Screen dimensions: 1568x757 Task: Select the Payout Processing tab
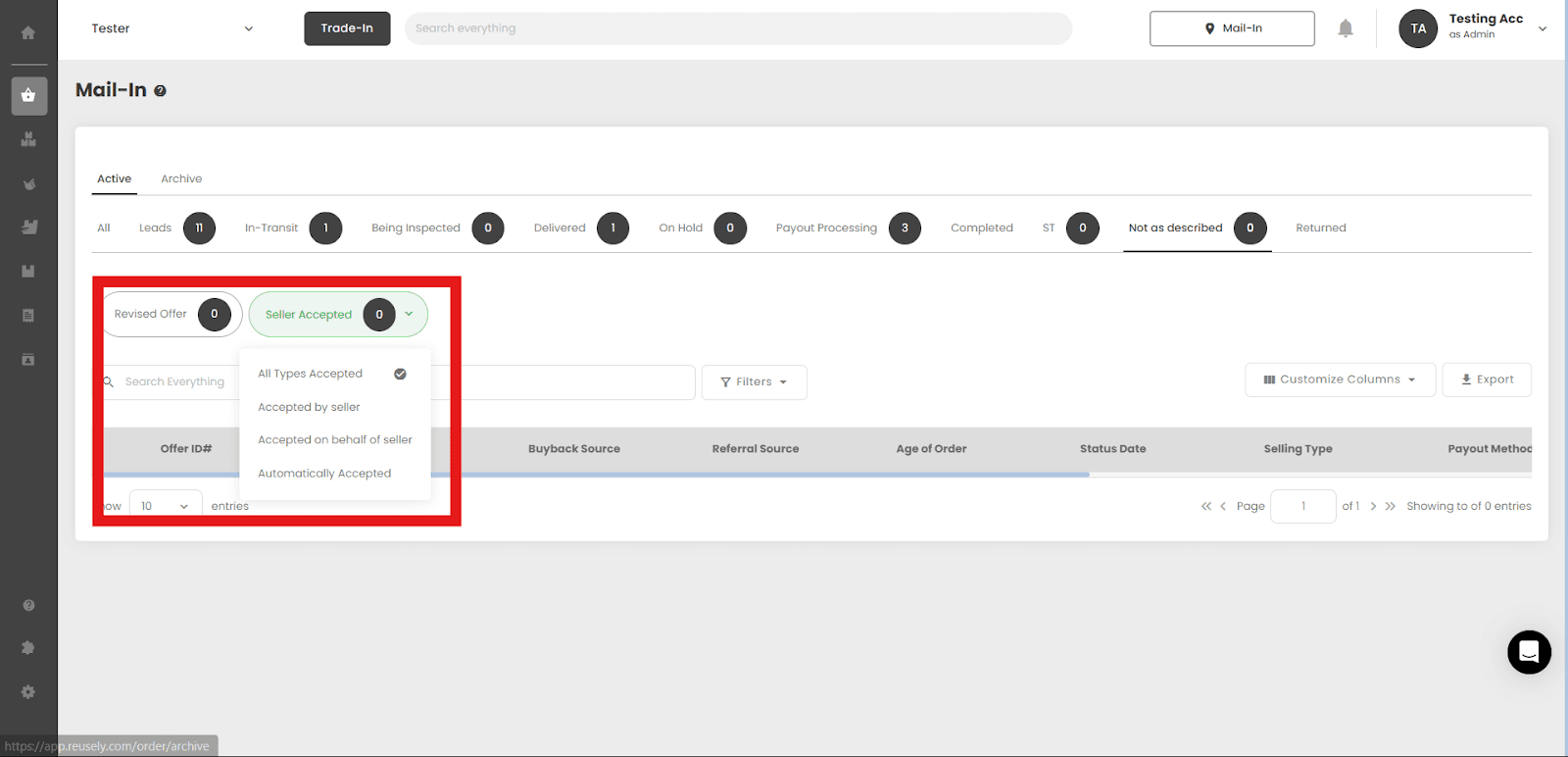pos(848,228)
